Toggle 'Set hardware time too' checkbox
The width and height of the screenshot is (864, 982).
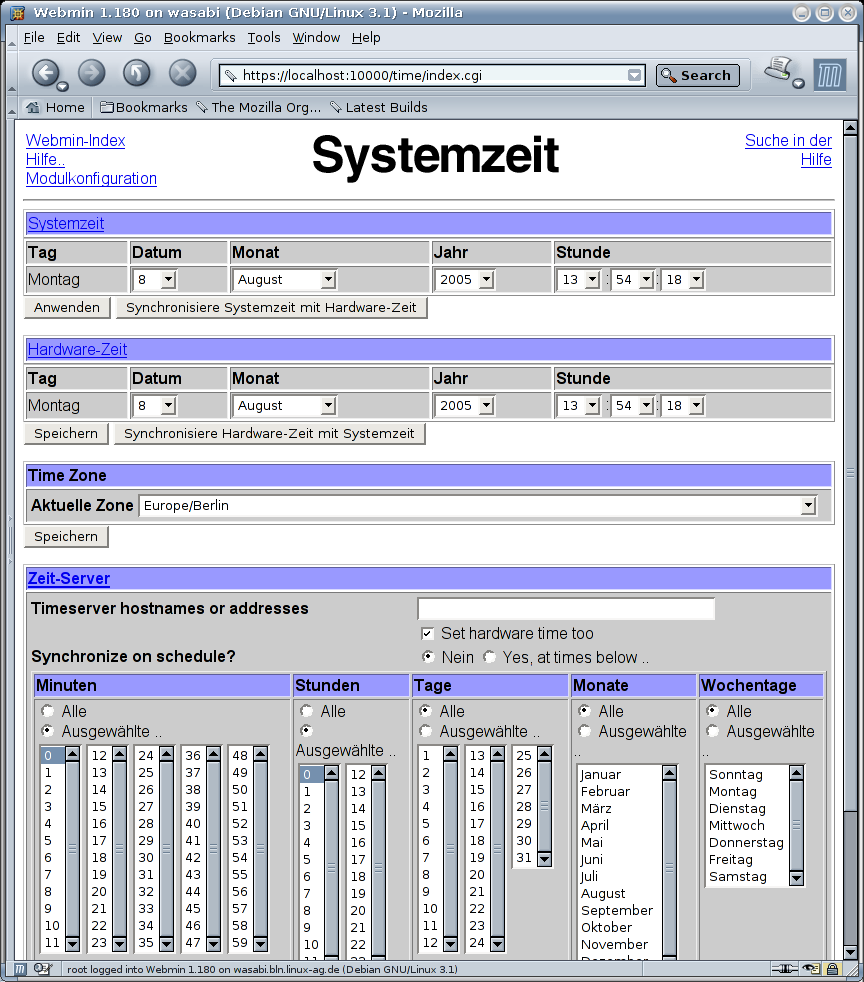click(x=428, y=633)
